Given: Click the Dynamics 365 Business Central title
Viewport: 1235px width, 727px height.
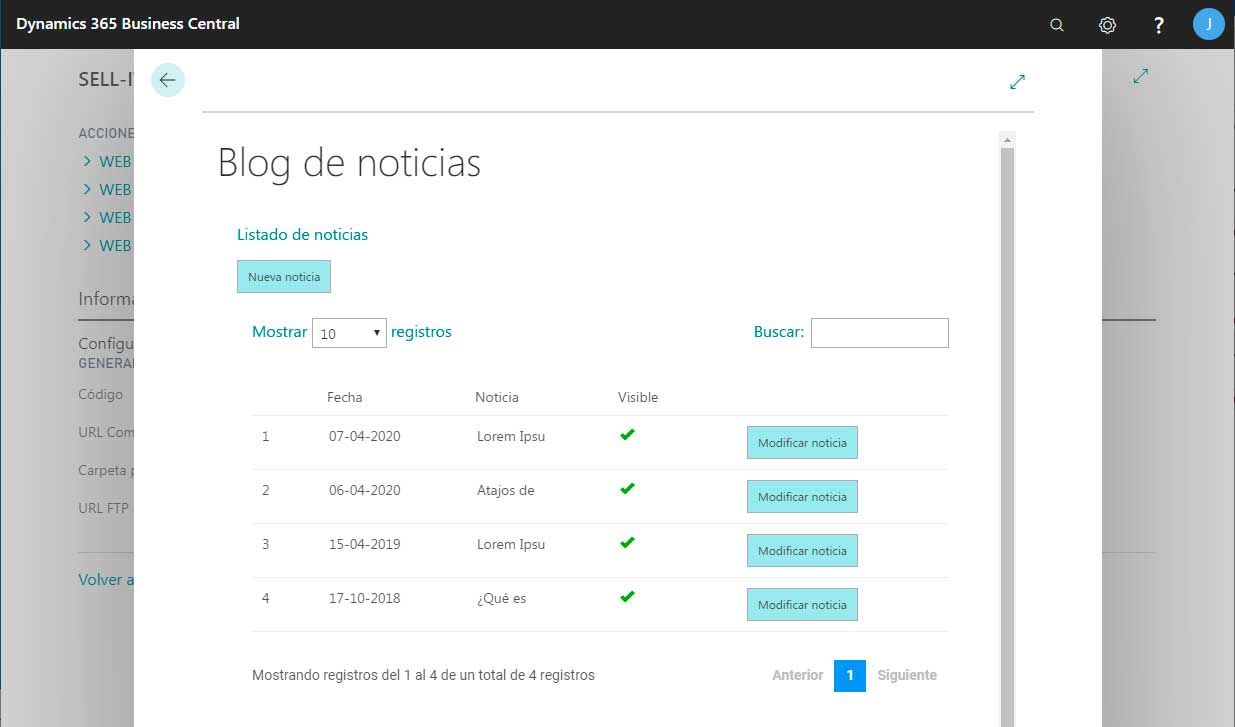Looking at the screenshot, I should click(128, 23).
